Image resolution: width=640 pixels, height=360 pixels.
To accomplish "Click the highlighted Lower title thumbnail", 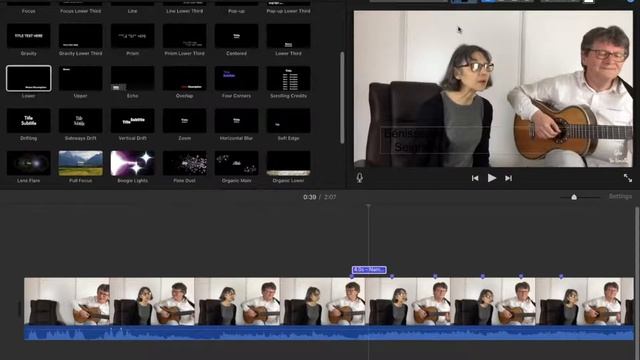I will click(29, 78).
